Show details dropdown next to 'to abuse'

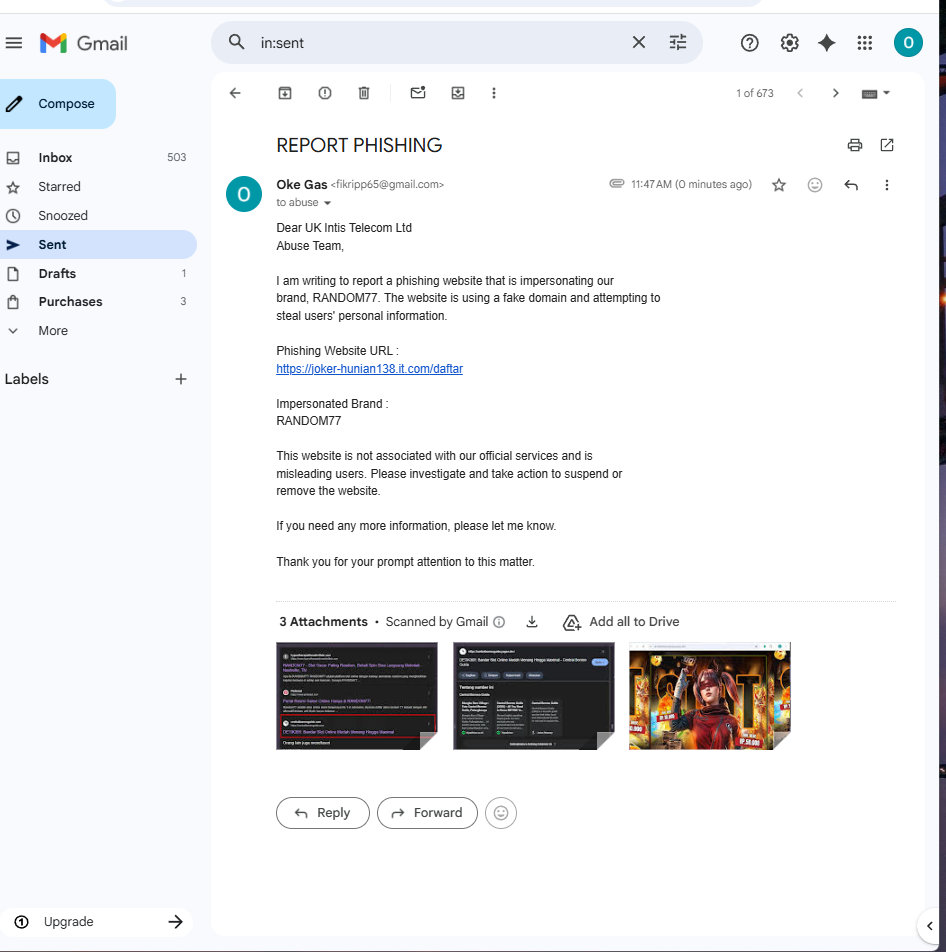coord(327,203)
